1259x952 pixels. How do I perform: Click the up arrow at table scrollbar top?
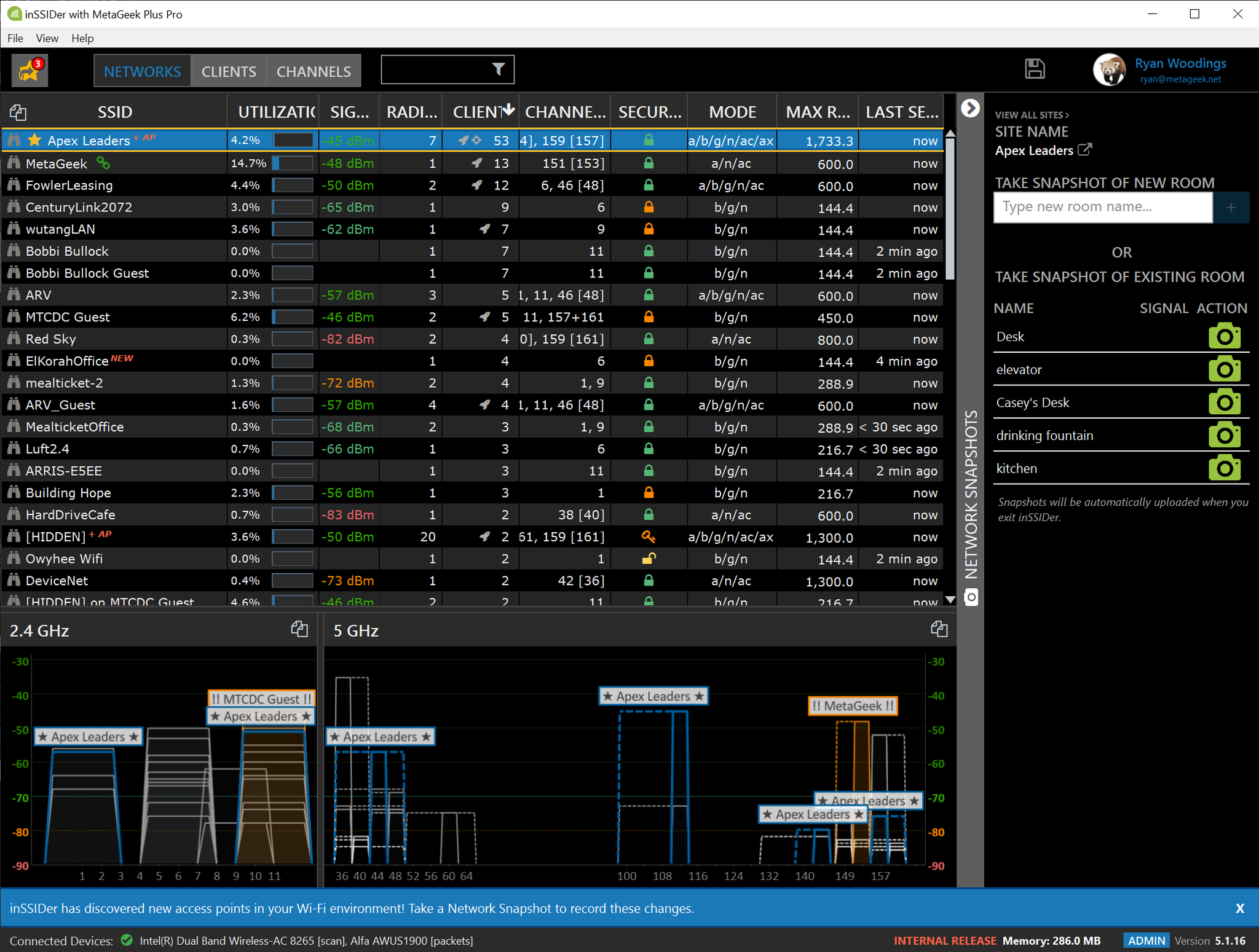tap(950, 133)
